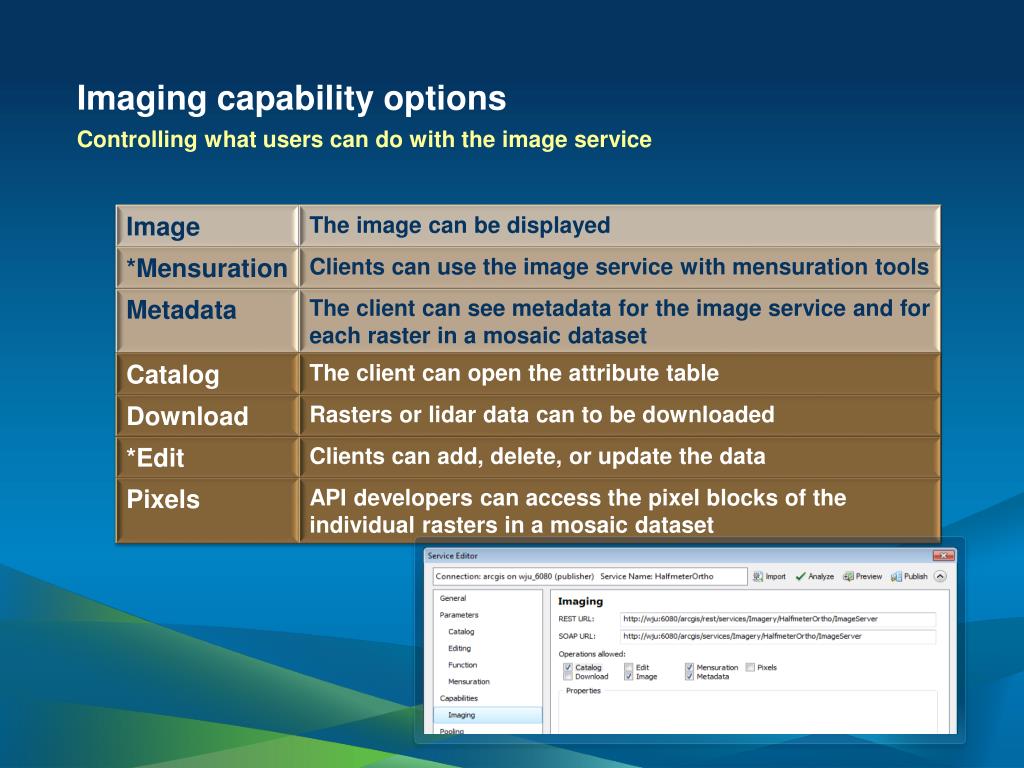Open the Editing sidebar page

point(459,648)
